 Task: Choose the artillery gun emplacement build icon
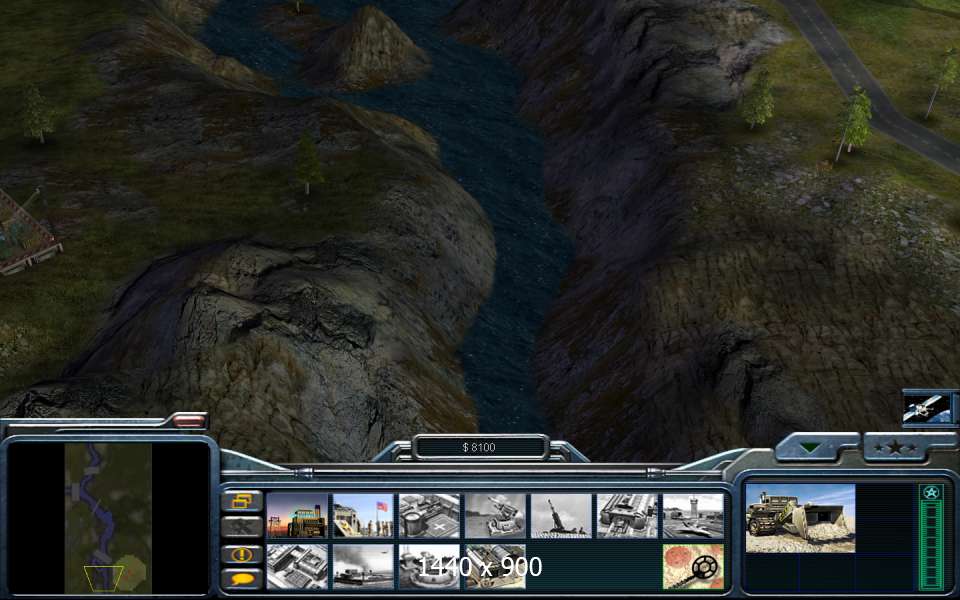pos(561,516)
